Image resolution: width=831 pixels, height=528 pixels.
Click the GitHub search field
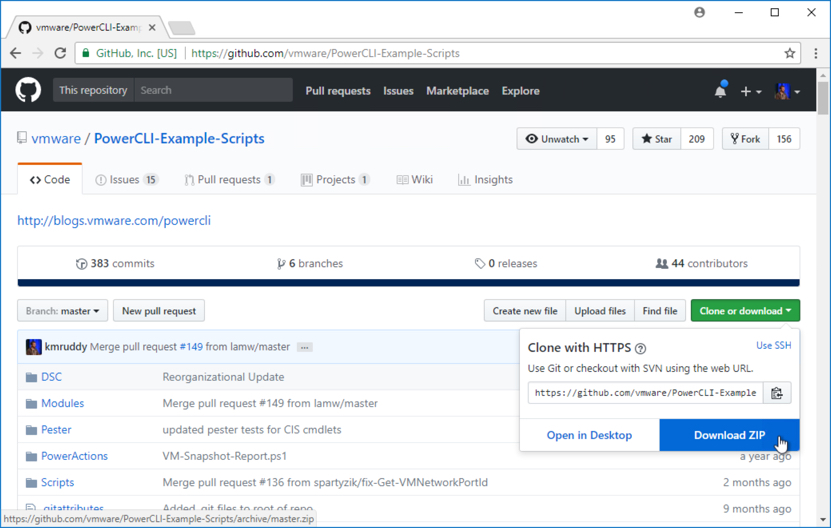pyautogui.click(x=212, y=91)
